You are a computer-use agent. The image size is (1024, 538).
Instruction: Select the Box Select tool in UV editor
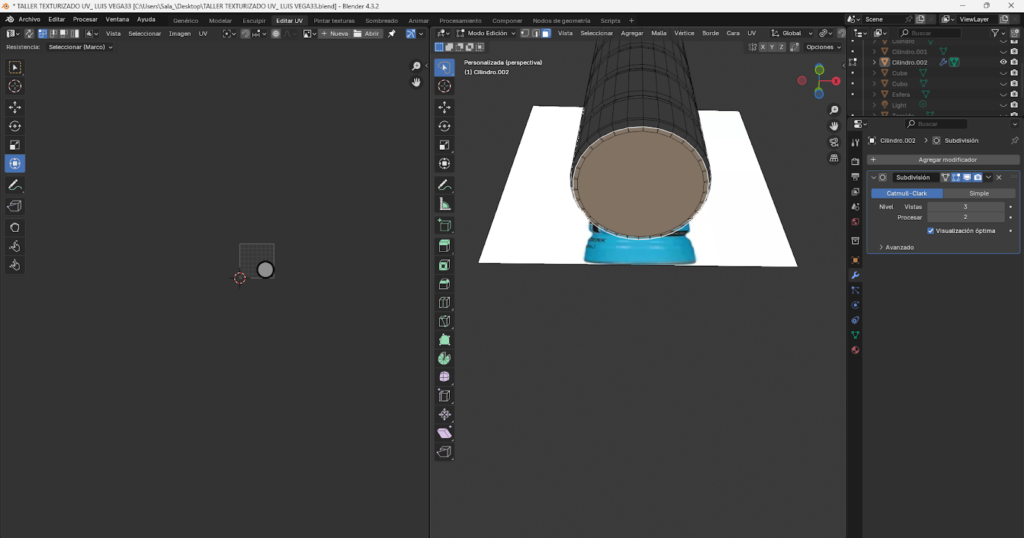14,67
